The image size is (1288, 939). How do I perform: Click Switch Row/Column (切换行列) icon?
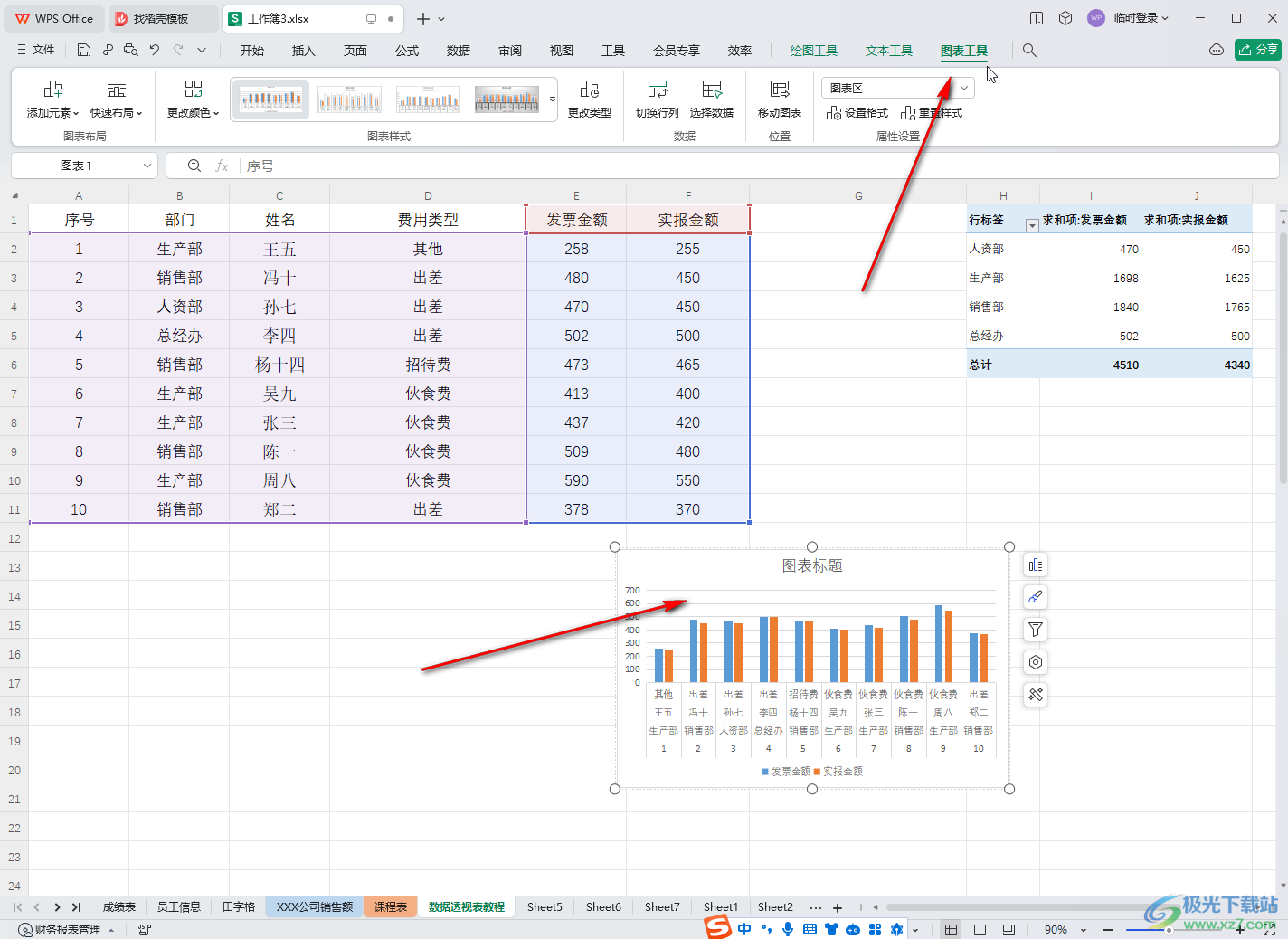[658, 100]
